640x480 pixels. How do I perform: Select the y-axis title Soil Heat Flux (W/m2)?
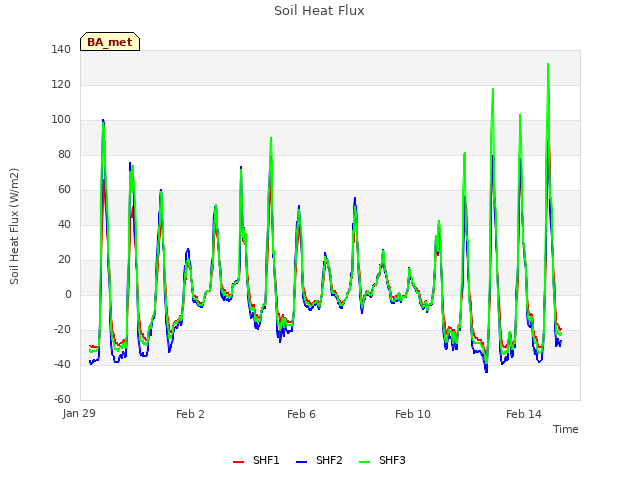click(x=14, y=226)
